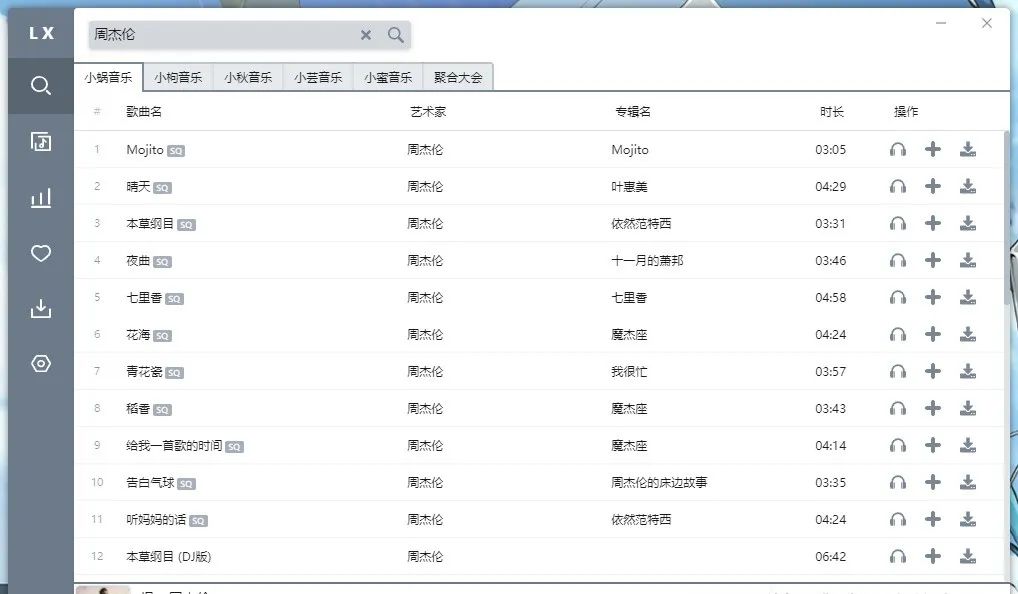1018x594 pixels.
Task: Open the song list library icon
Action: [x=40, y=142]
